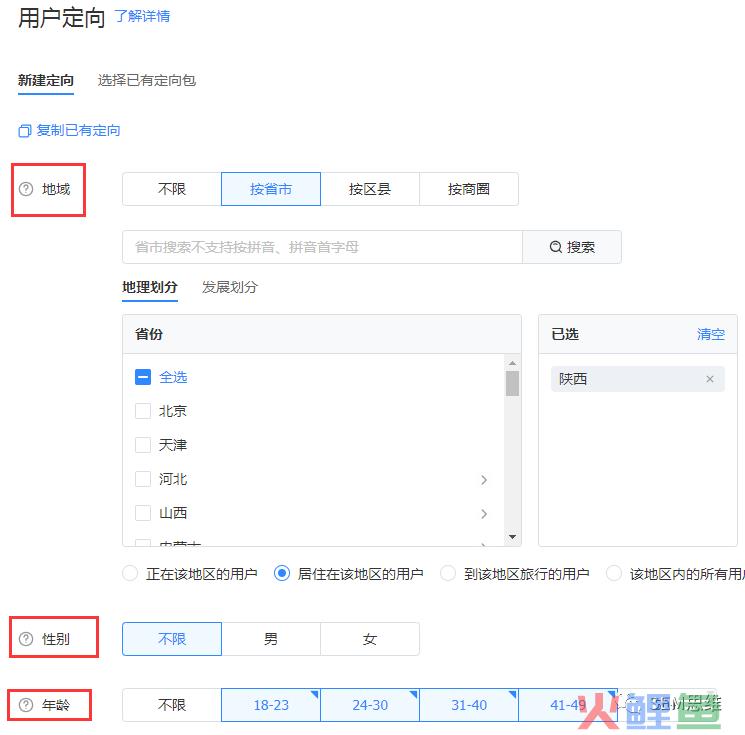
Task: Click the help icon beside 性别
Action: tap(26, 639)
